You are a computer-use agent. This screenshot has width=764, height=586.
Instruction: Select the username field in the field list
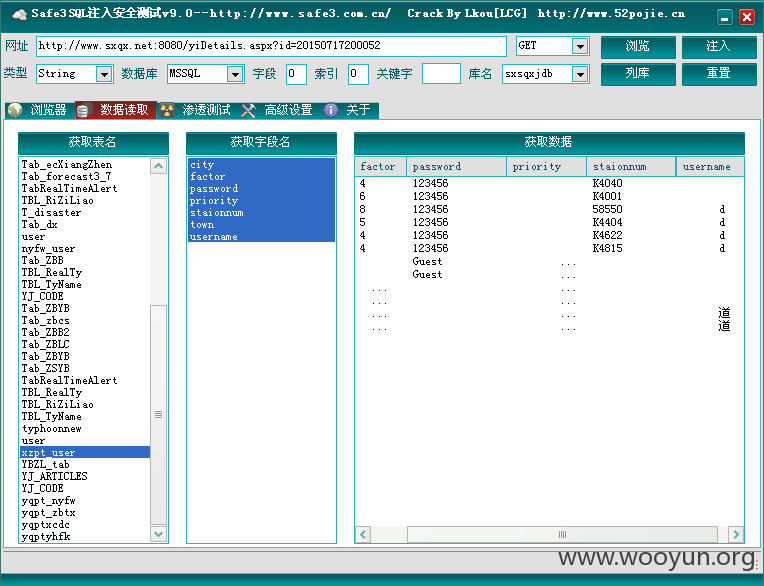click(x=262, y=237)
